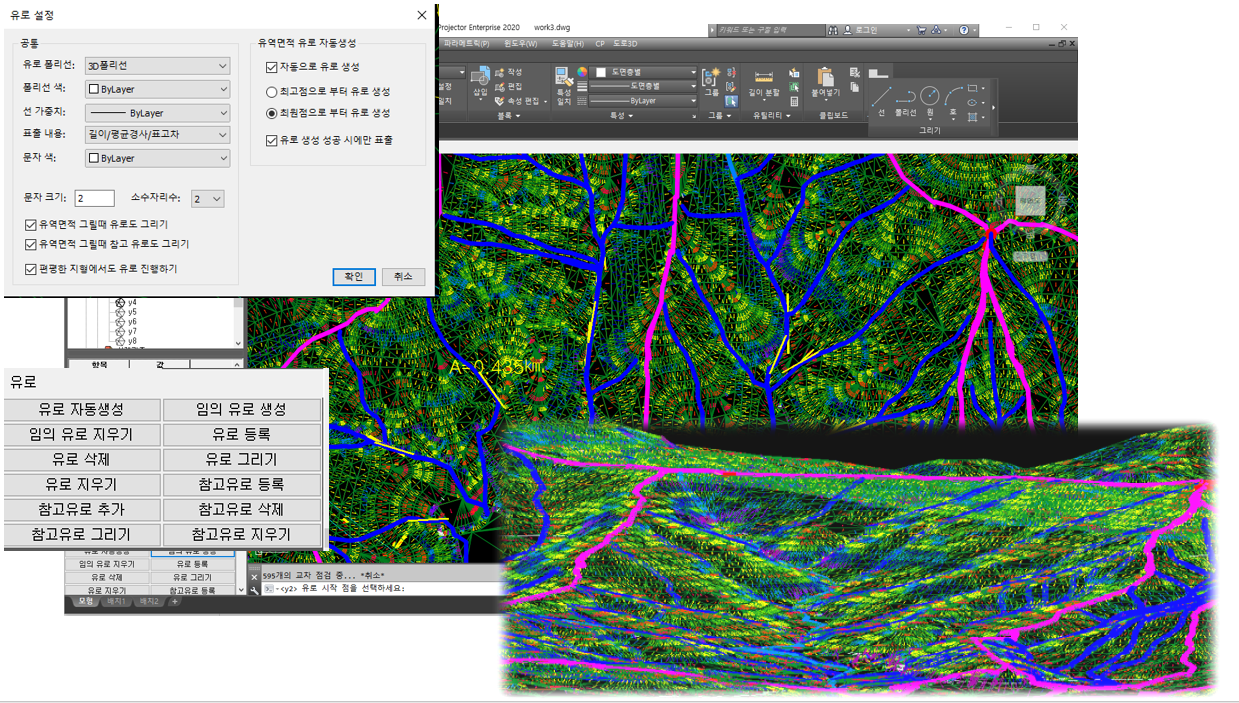Click the 붙여넣기 (paste) clipboard icon
1239x703 pixels.
click(x=825, y=77)
